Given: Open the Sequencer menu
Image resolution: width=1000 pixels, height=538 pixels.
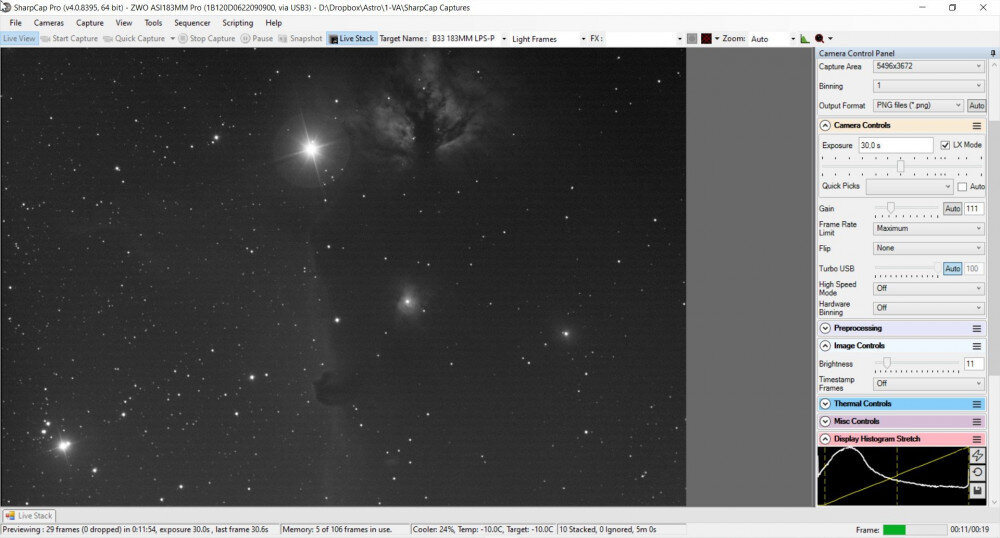Looking at the screenshot, I should [192, 23].
